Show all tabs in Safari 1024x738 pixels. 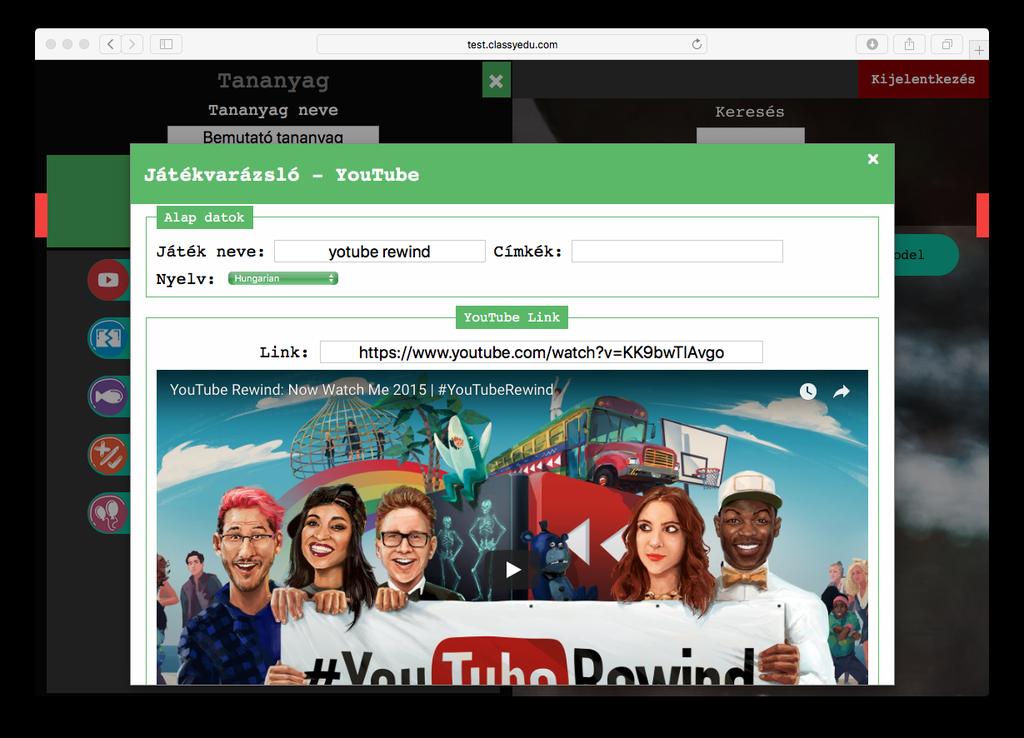point(947,44)
